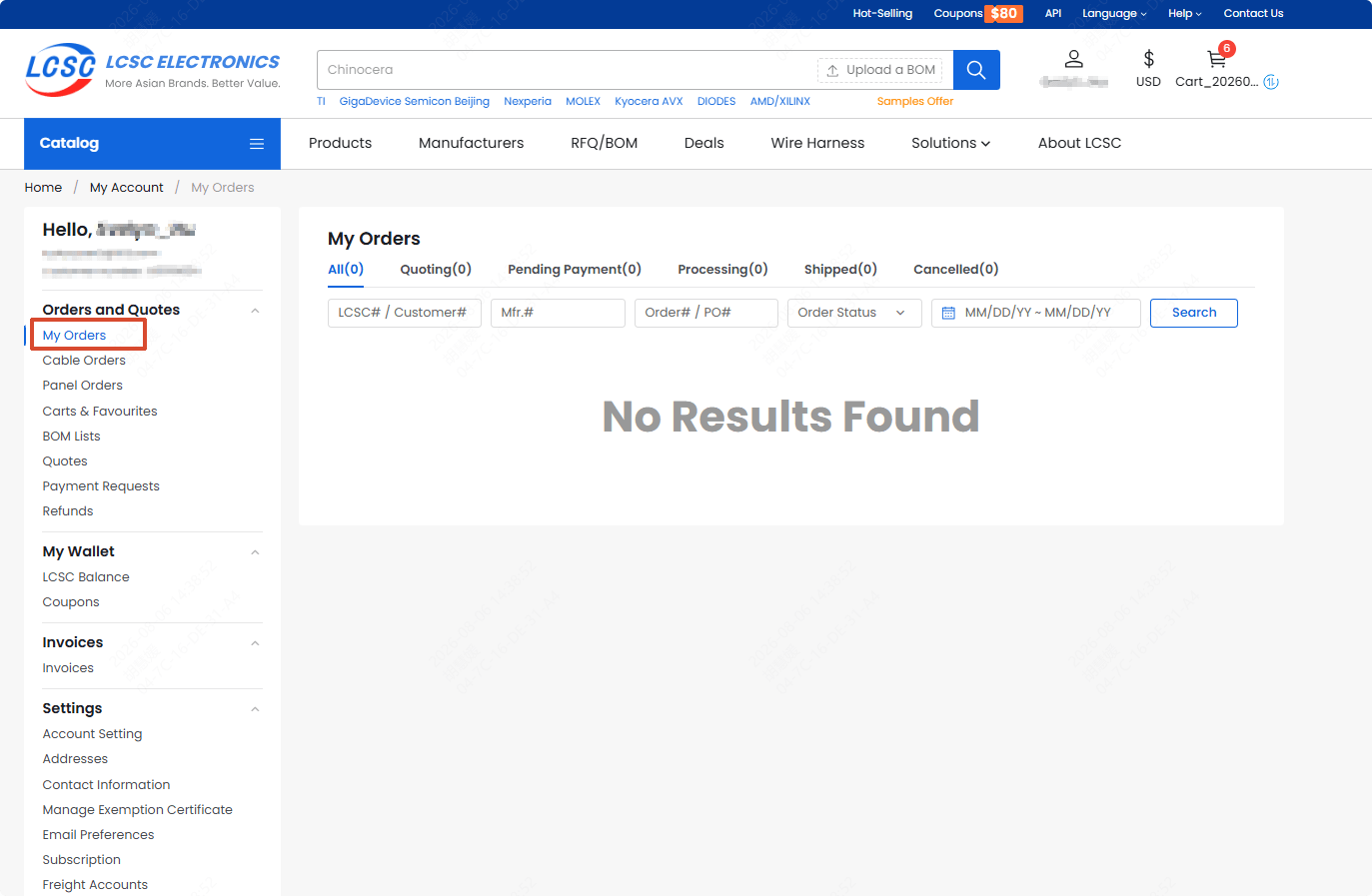This screenshot has width=1372, height=896.
Task: Click the magnifier search button in header
Action: point(976,70)
